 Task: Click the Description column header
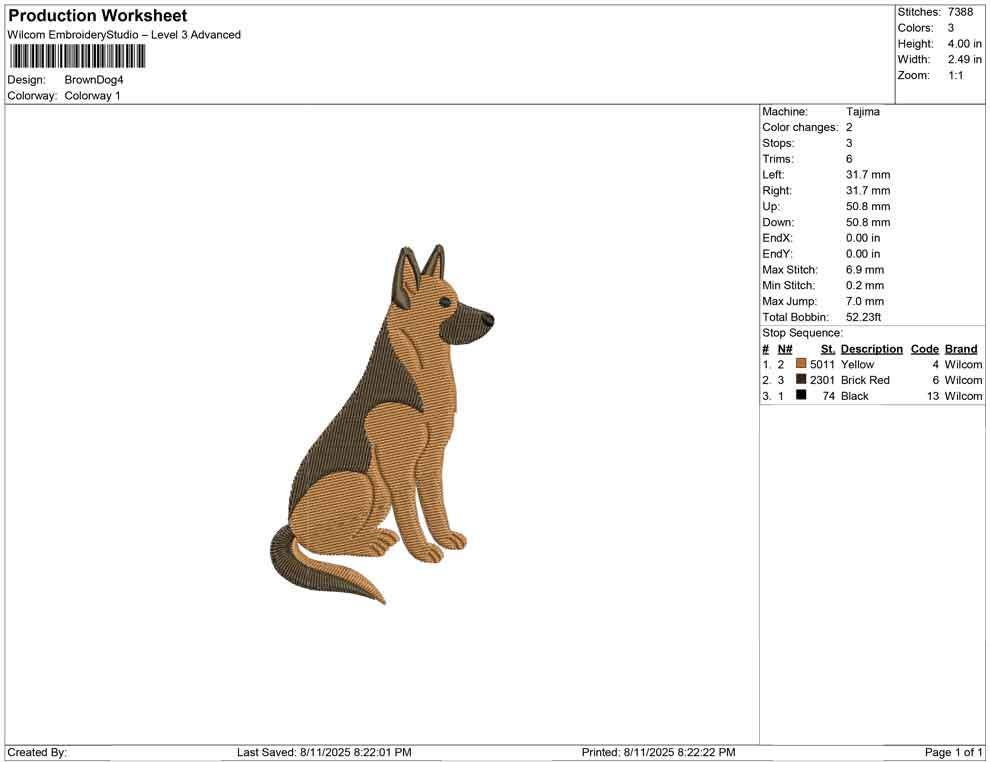click(871, 348)
